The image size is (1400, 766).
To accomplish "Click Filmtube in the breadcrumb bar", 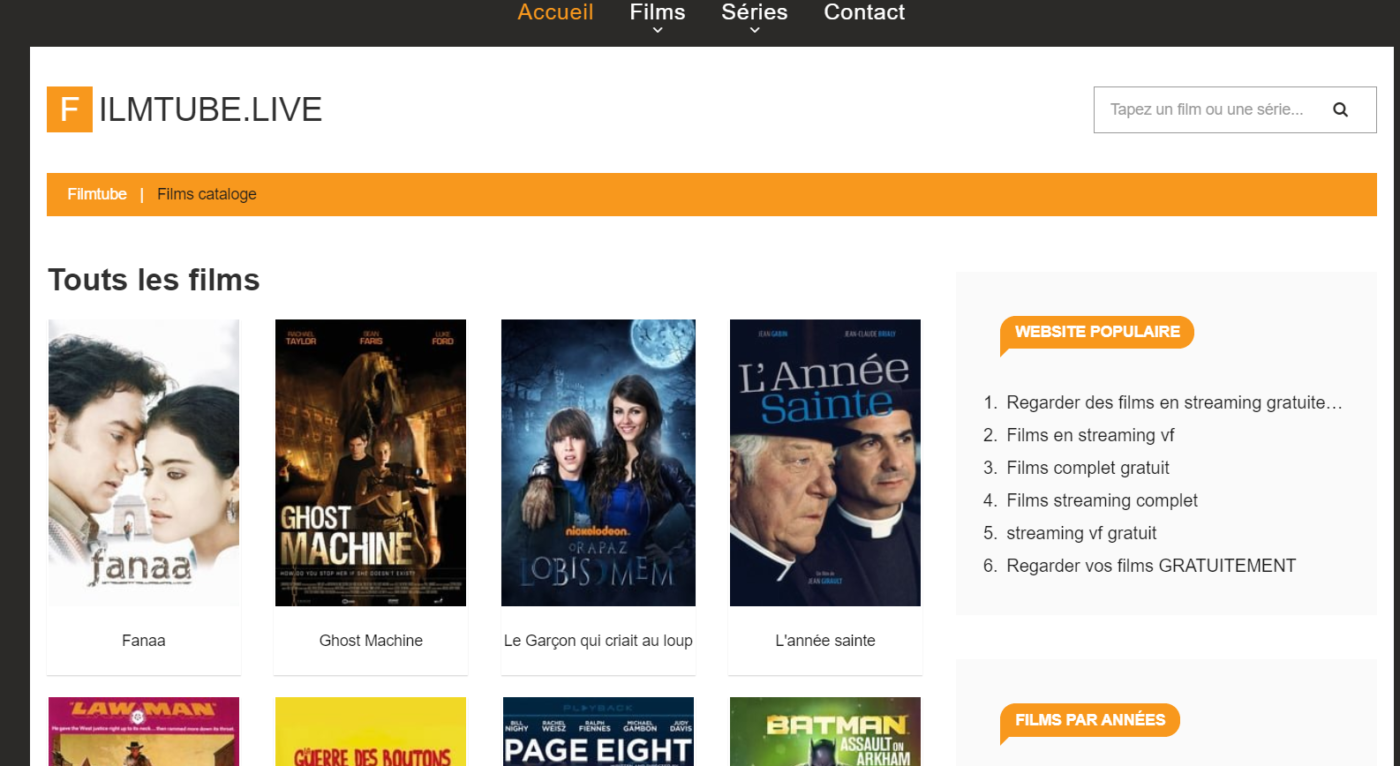I will click(97, 194).
